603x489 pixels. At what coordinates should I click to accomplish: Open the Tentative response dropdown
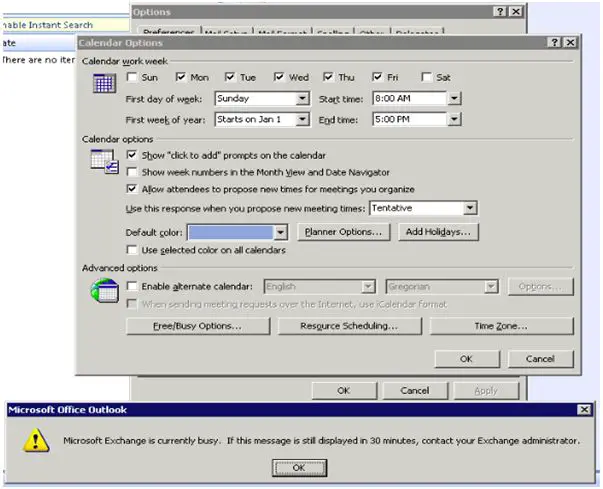tap(470, 208)
